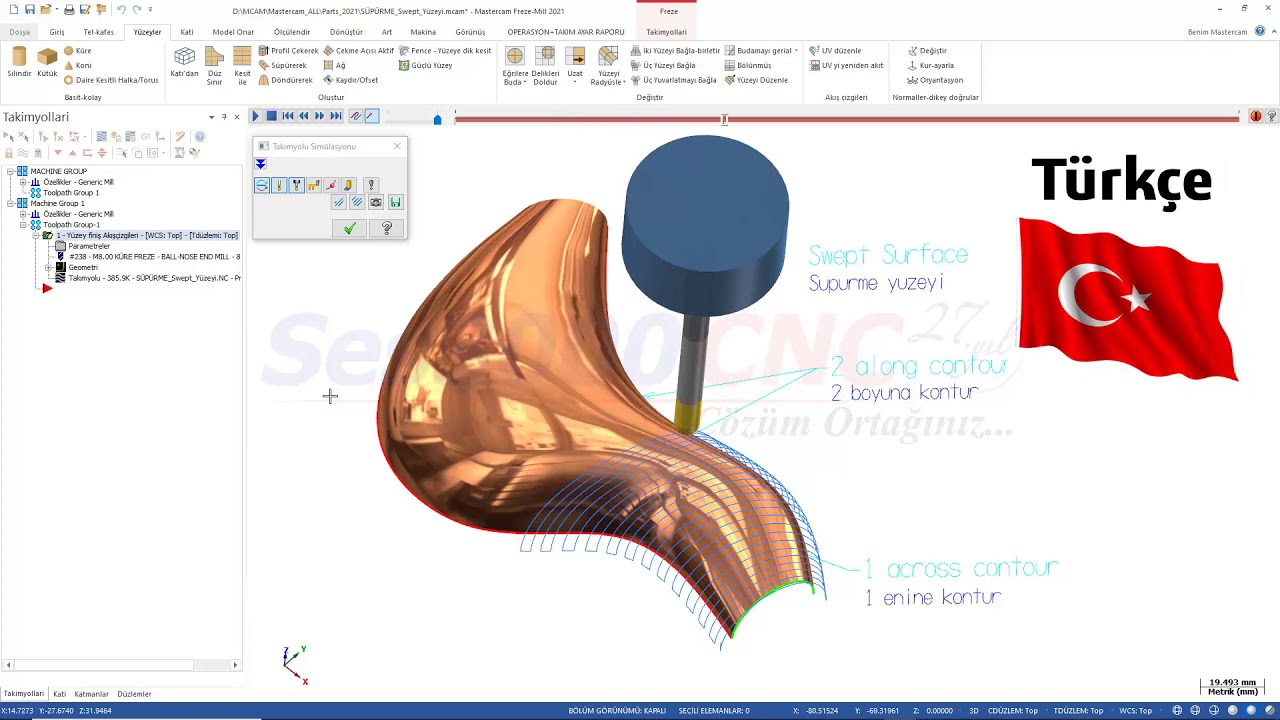Viewport: 1280px width, 720px height.
Task: Open the Budamayı gerial dropdown arrow
Action: coord(797,51)
